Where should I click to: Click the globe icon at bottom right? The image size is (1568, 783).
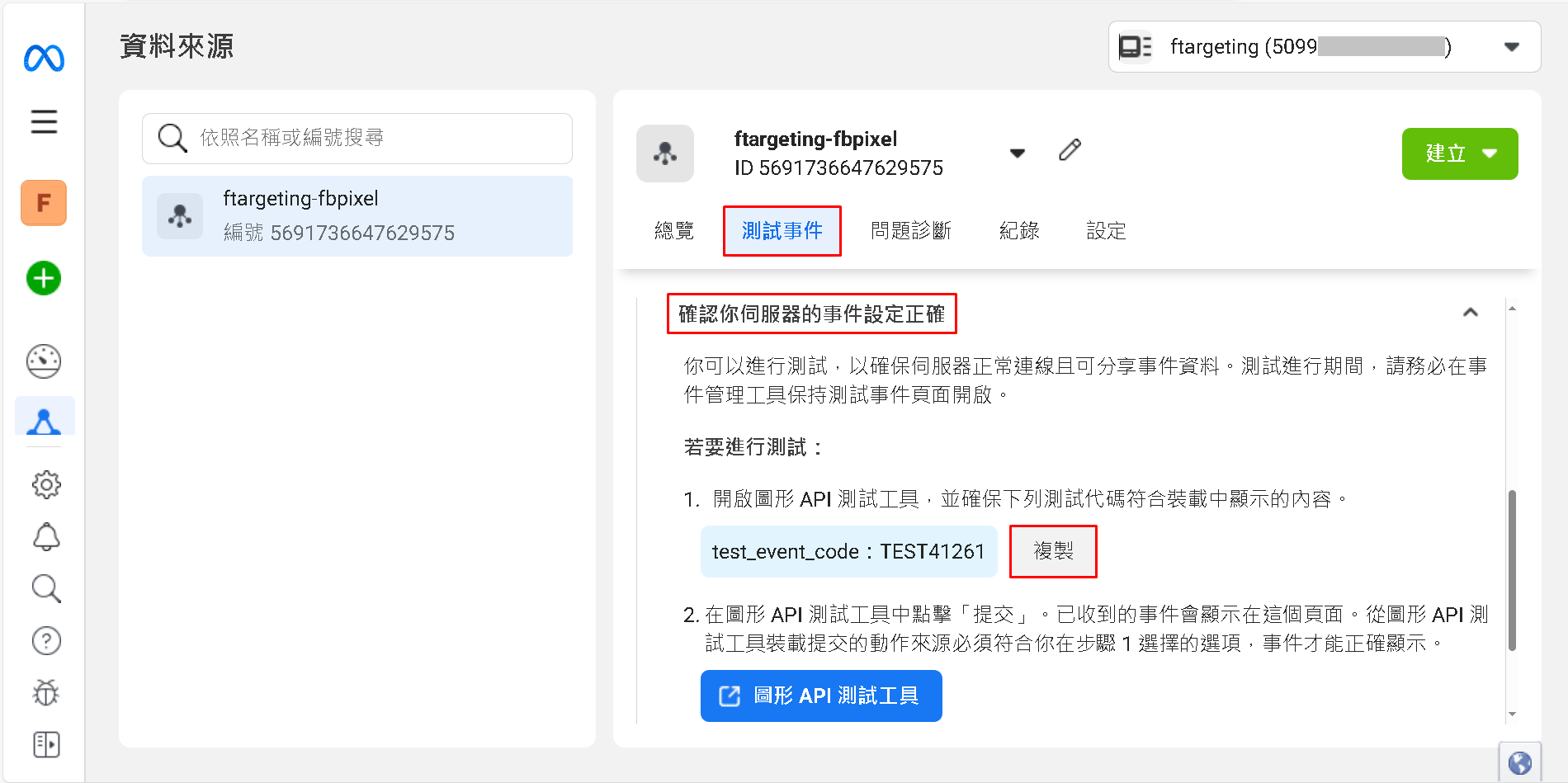1520,763
